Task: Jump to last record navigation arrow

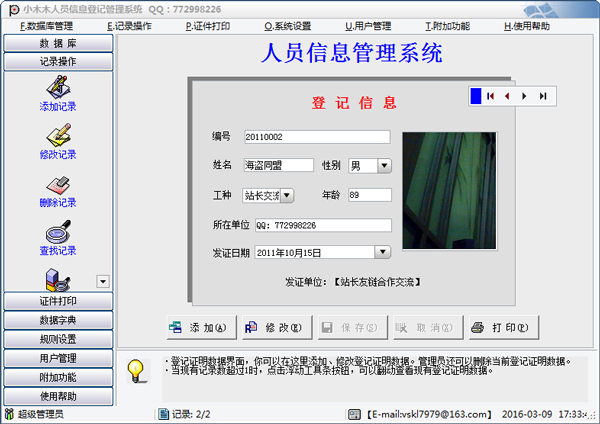Action: (542, 96)
